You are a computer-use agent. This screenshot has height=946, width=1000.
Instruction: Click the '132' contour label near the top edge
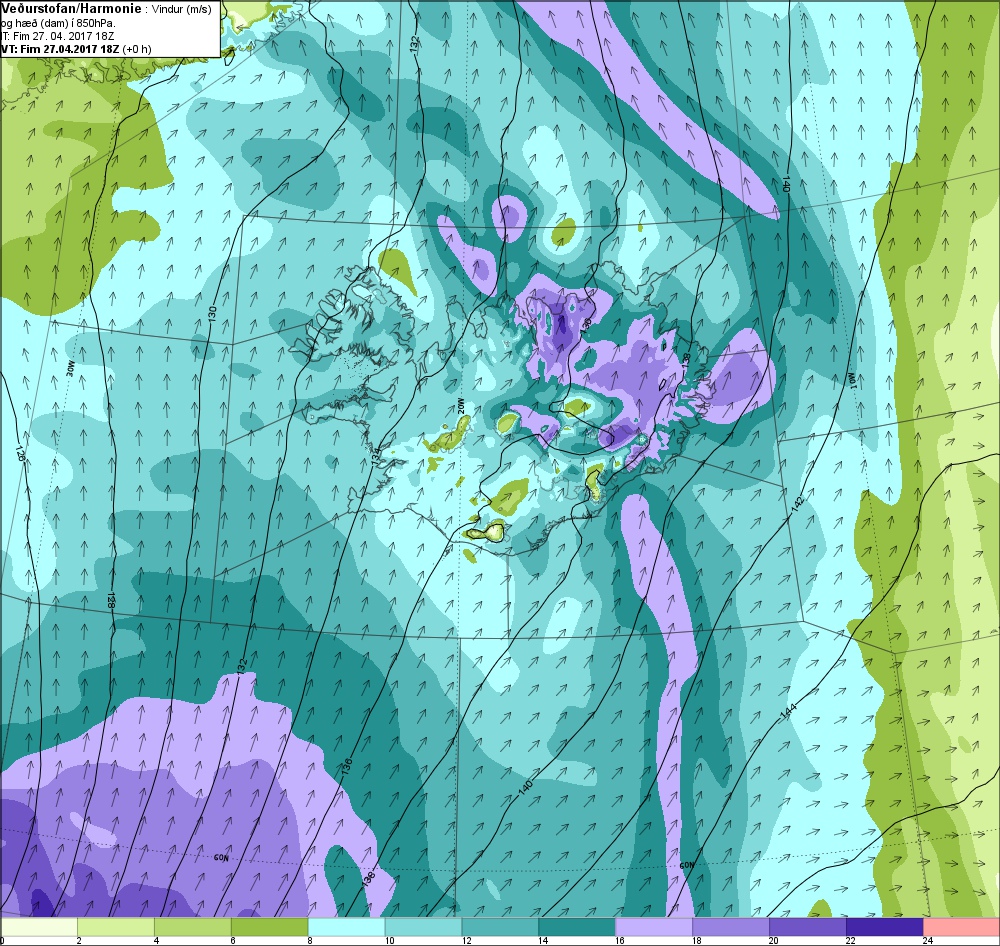(415, 43)
